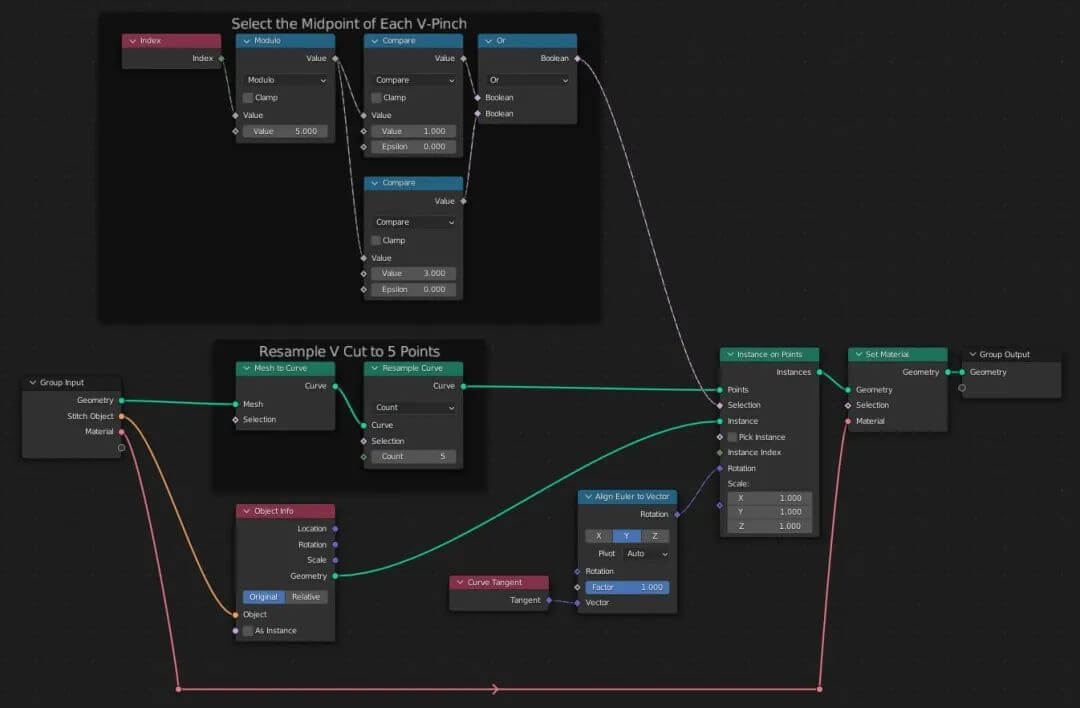The width and height of the screenshot is (1080, 708).
Task: Click the Set Material Selection input socket
Action: click(849, 406)
